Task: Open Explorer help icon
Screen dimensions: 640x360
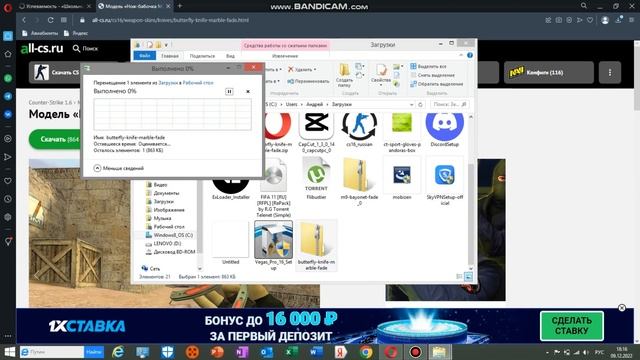Action: click(x=470, y=55)
